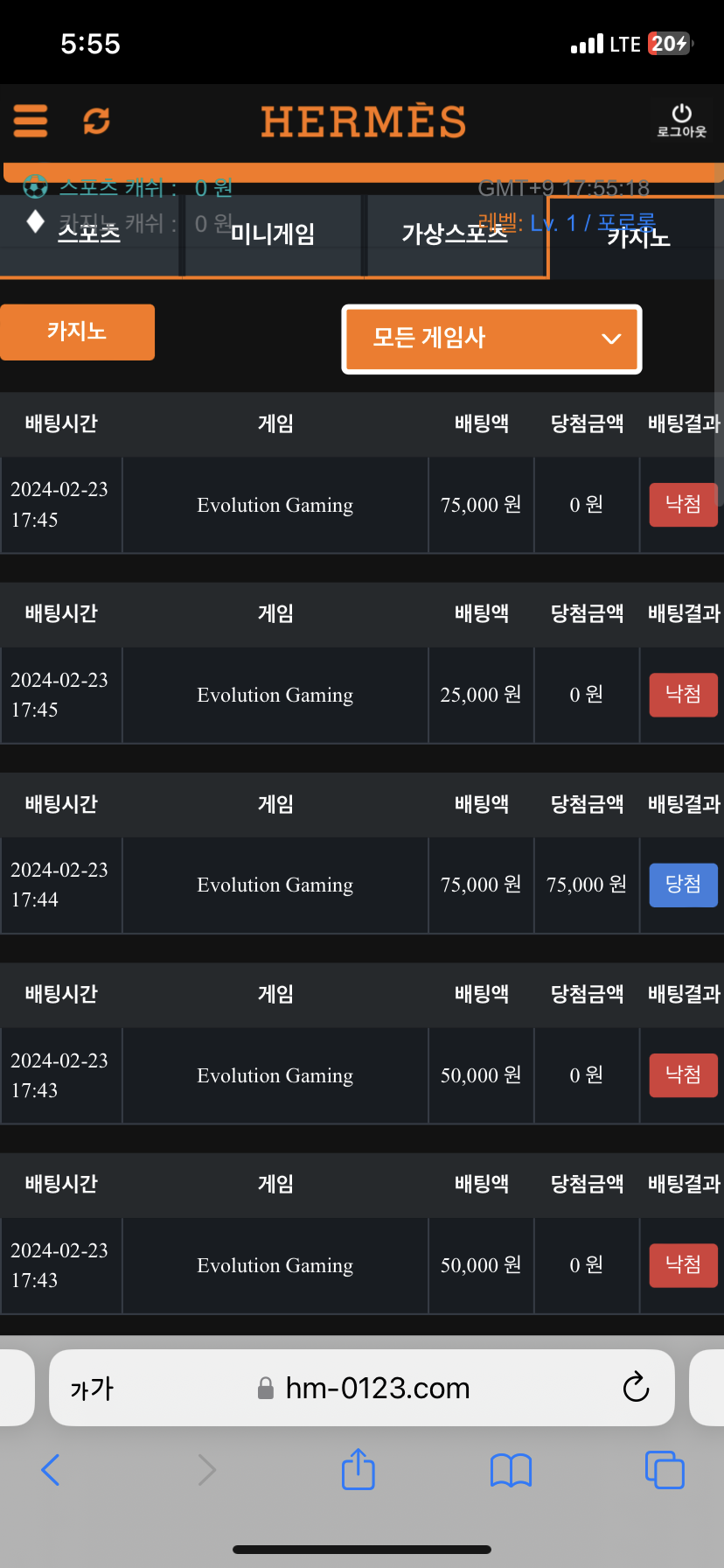This screenshot has height=1568, width=724.
Task: Tap the soccer ball sports cash icon
Action: (35, 186)
